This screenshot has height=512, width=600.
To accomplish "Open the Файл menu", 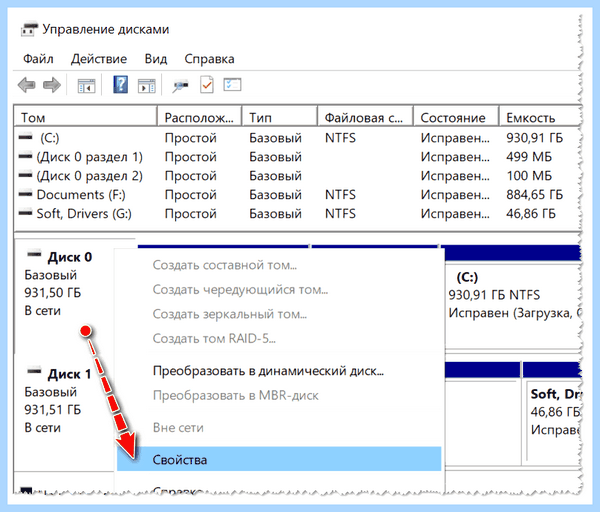I will pos(38,59).
